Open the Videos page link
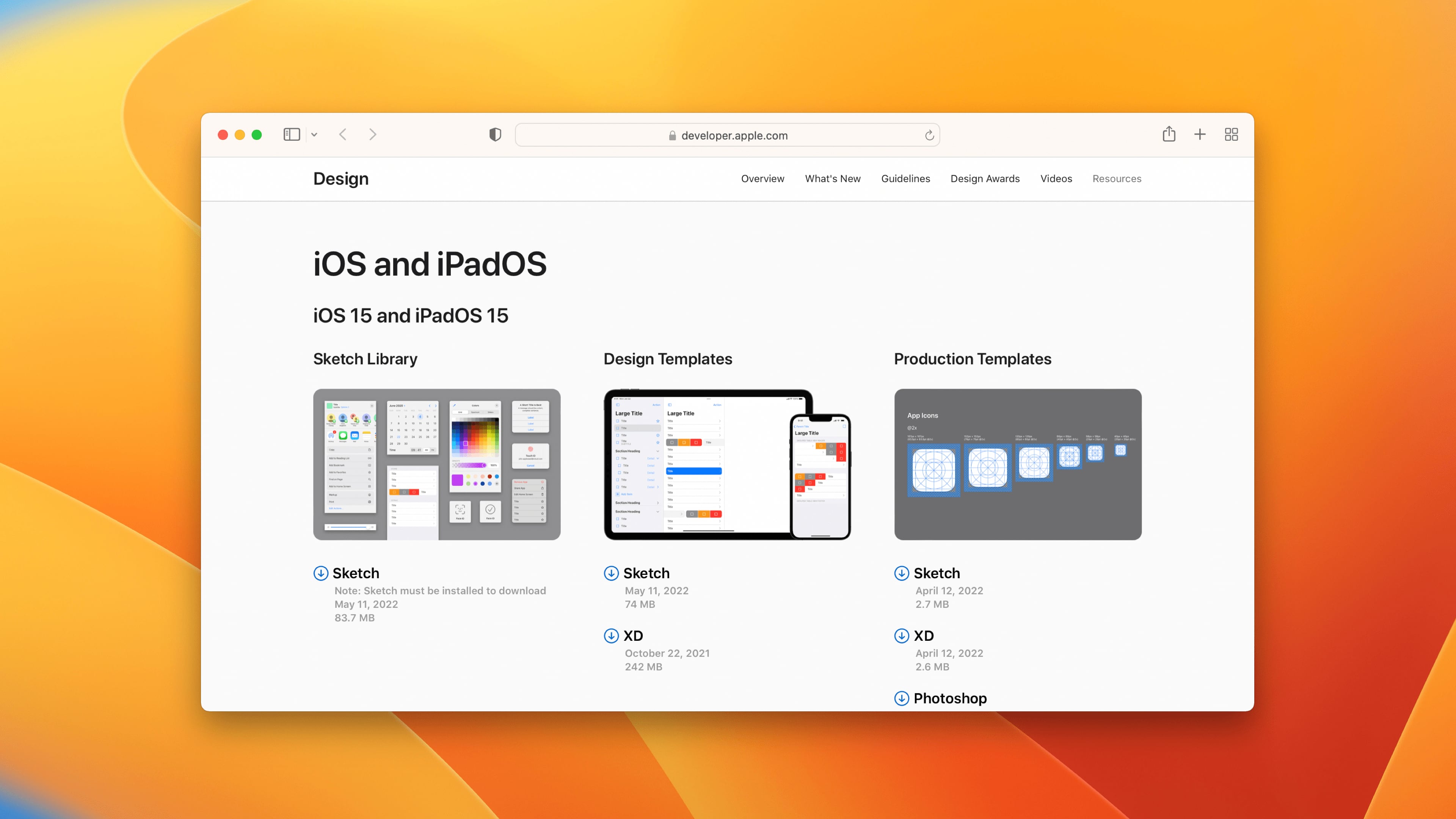 [1056, 179]
